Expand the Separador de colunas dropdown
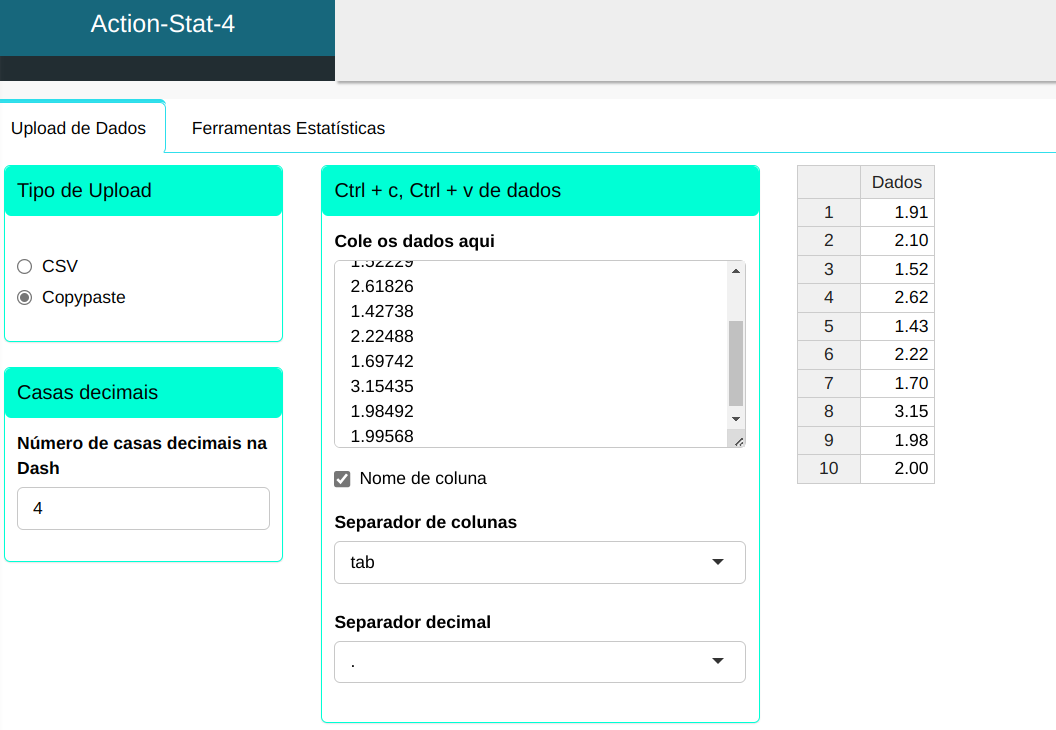The height and width of the screenshot is (730, 1056). [x=540, y=562]
